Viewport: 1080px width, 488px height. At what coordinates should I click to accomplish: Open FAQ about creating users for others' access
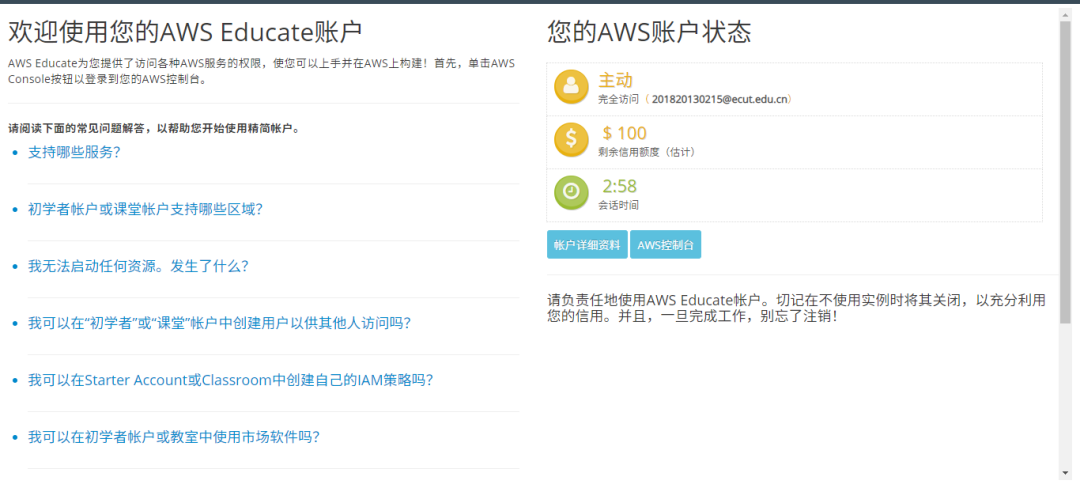[219, 323]
